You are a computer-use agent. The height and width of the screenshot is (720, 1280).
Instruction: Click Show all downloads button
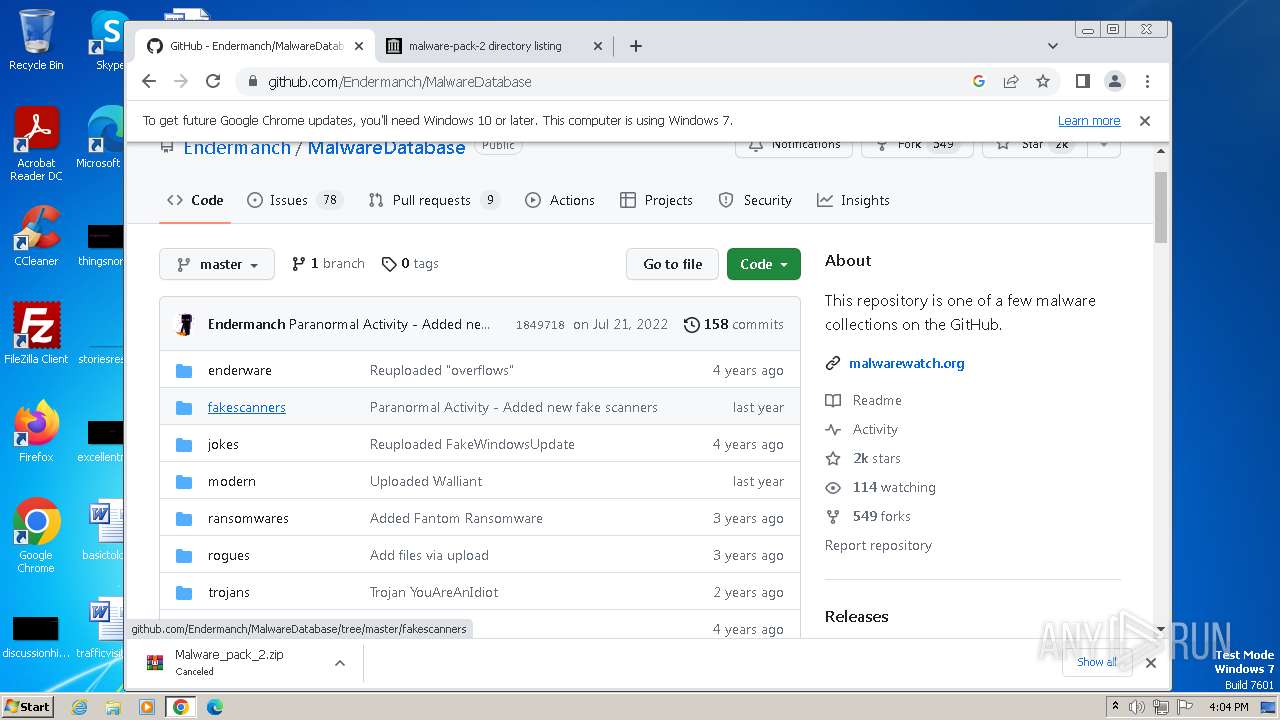pos(1097,662)
